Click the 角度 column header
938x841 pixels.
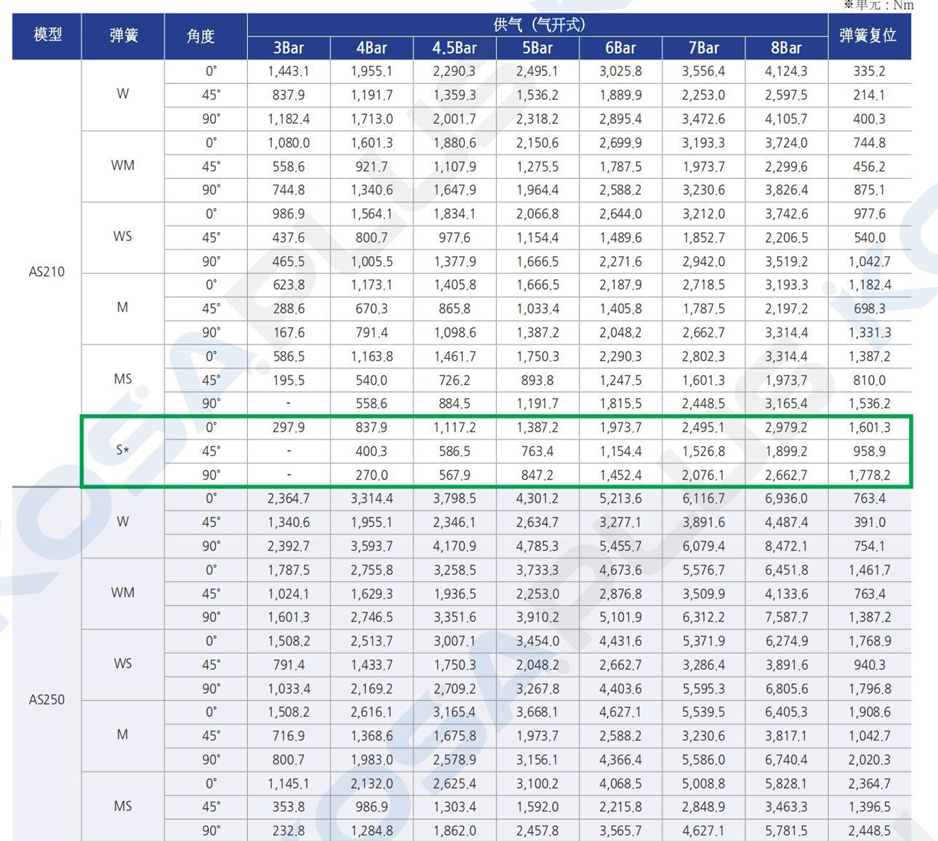pyautogui.click(x=201, y=36)
